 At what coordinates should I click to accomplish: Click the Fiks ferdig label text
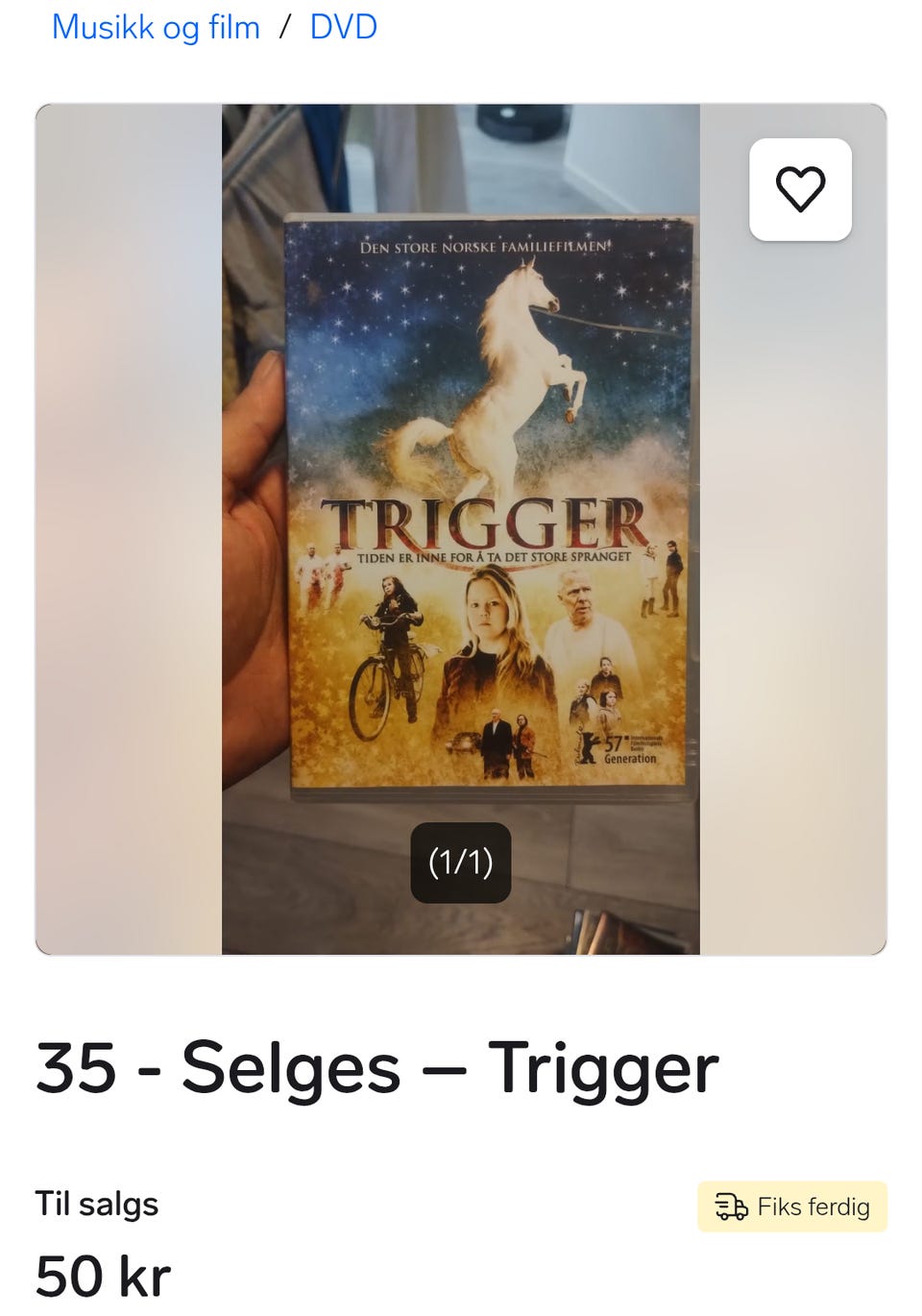(813, 1206)
